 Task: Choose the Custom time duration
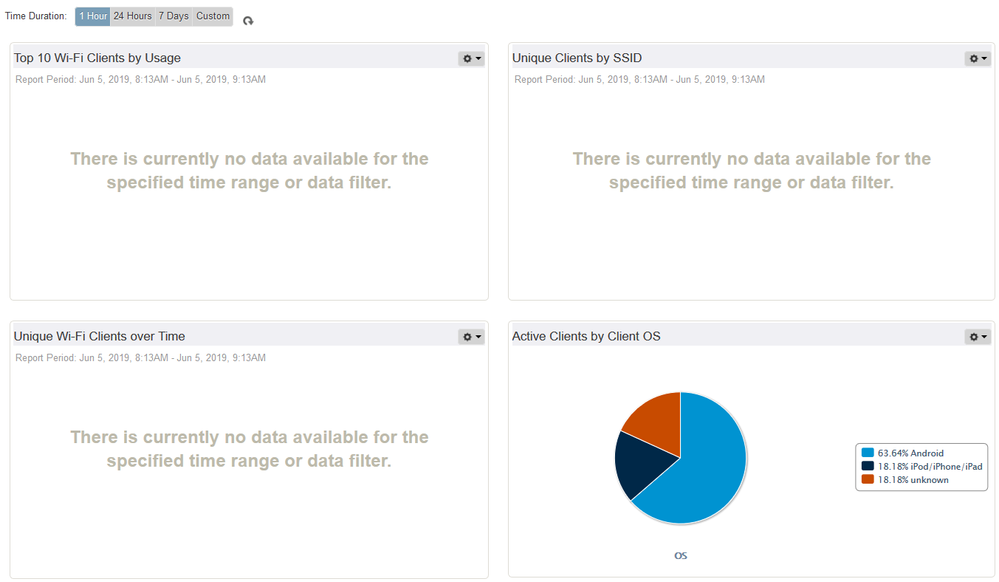tap(213, 17)
